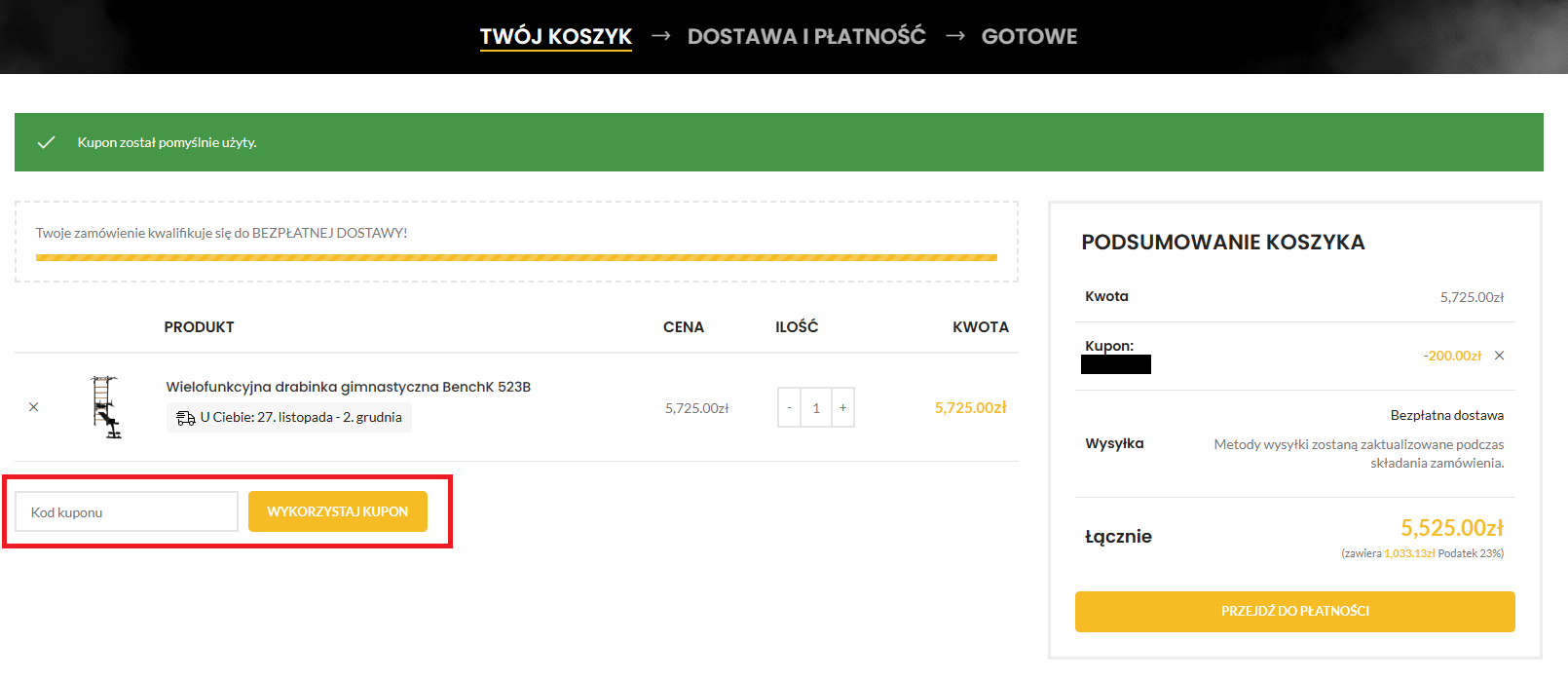This screenshot has width=1568, height=679.
Task: Open the gymnastic ladder product thumbnail
Action: point(106,407)
